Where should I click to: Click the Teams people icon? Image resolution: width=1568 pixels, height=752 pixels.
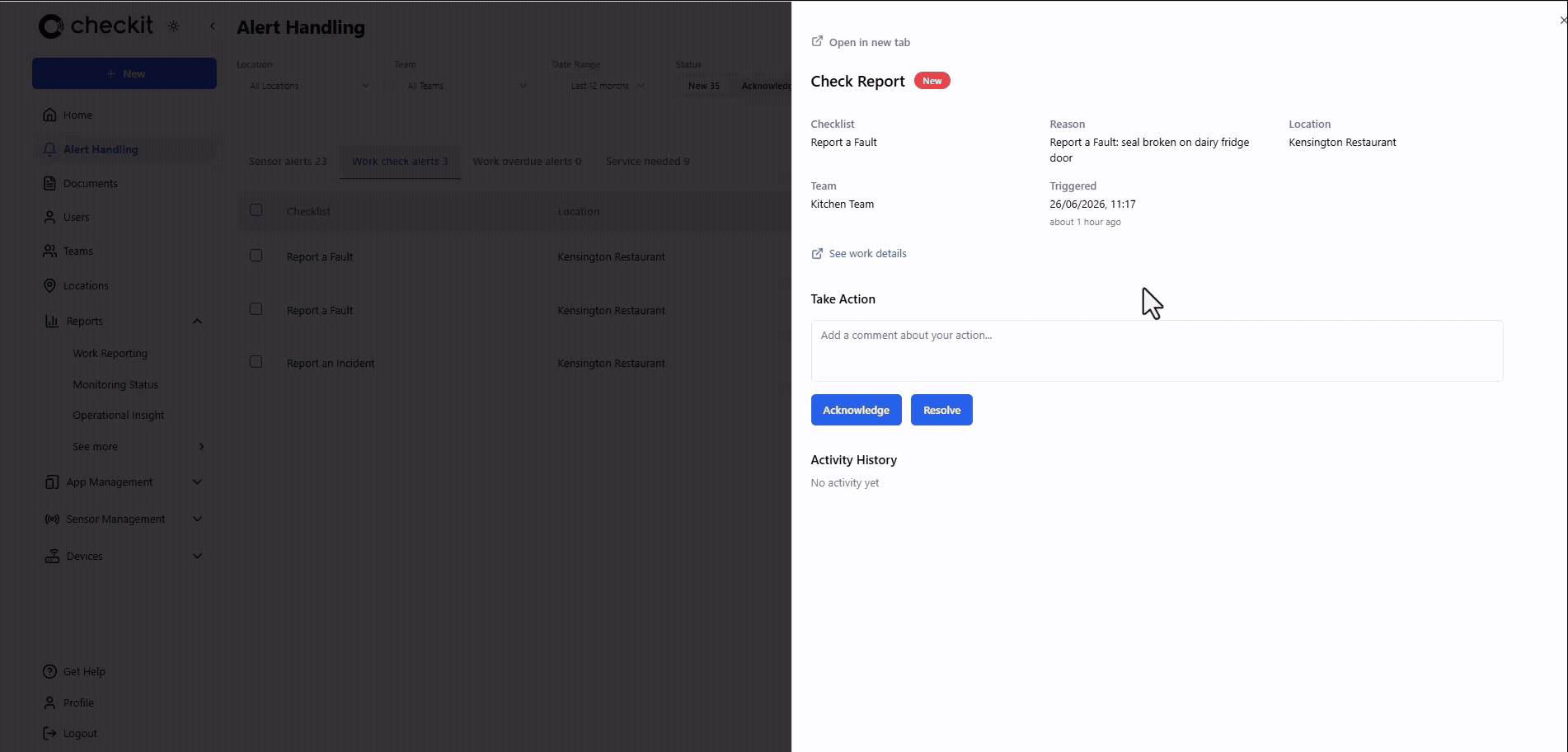click(50, 251)
